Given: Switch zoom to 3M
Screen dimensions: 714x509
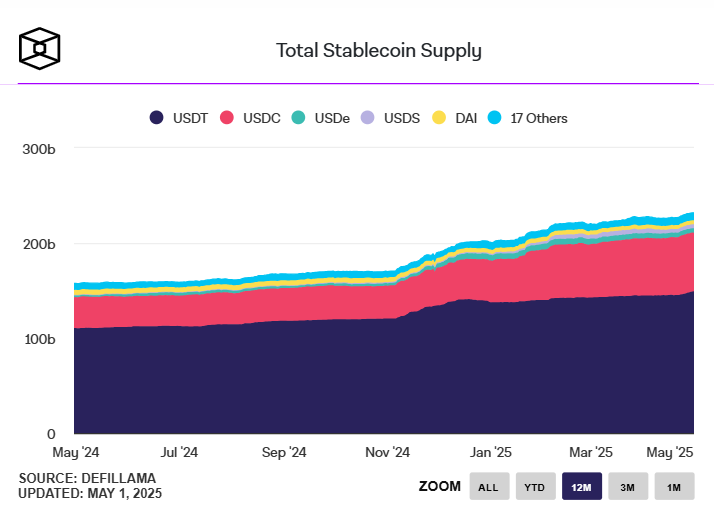Looking at the screenshot, I should point(628,487).
